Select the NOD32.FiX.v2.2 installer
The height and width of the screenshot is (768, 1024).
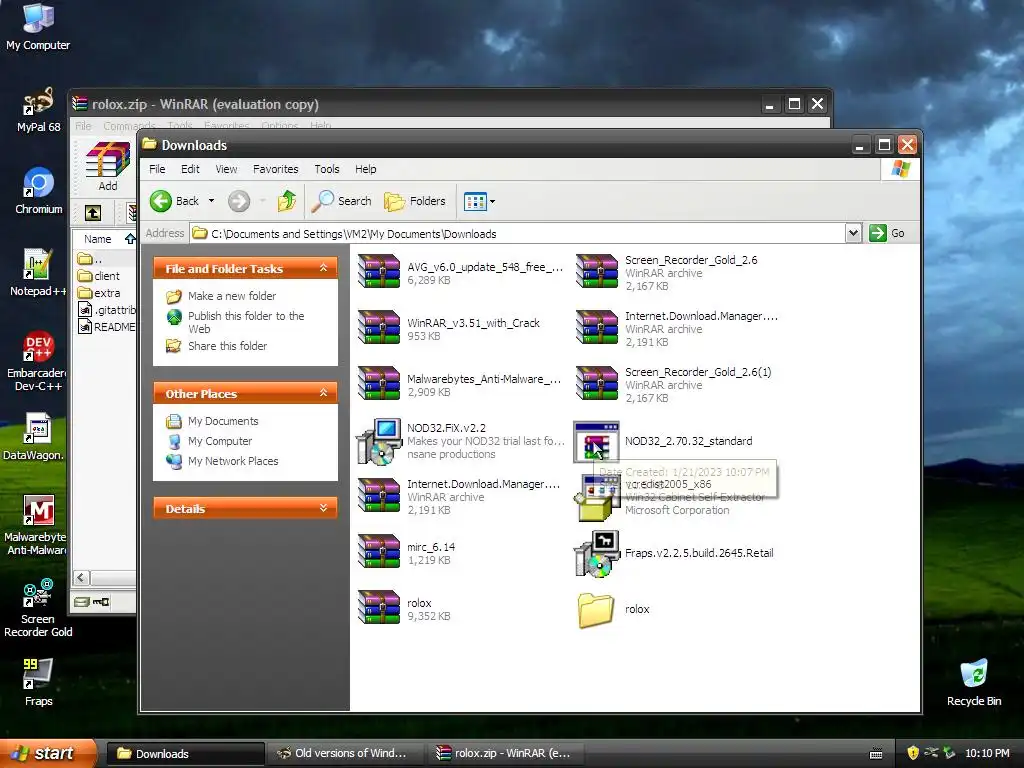click(461, 441)
